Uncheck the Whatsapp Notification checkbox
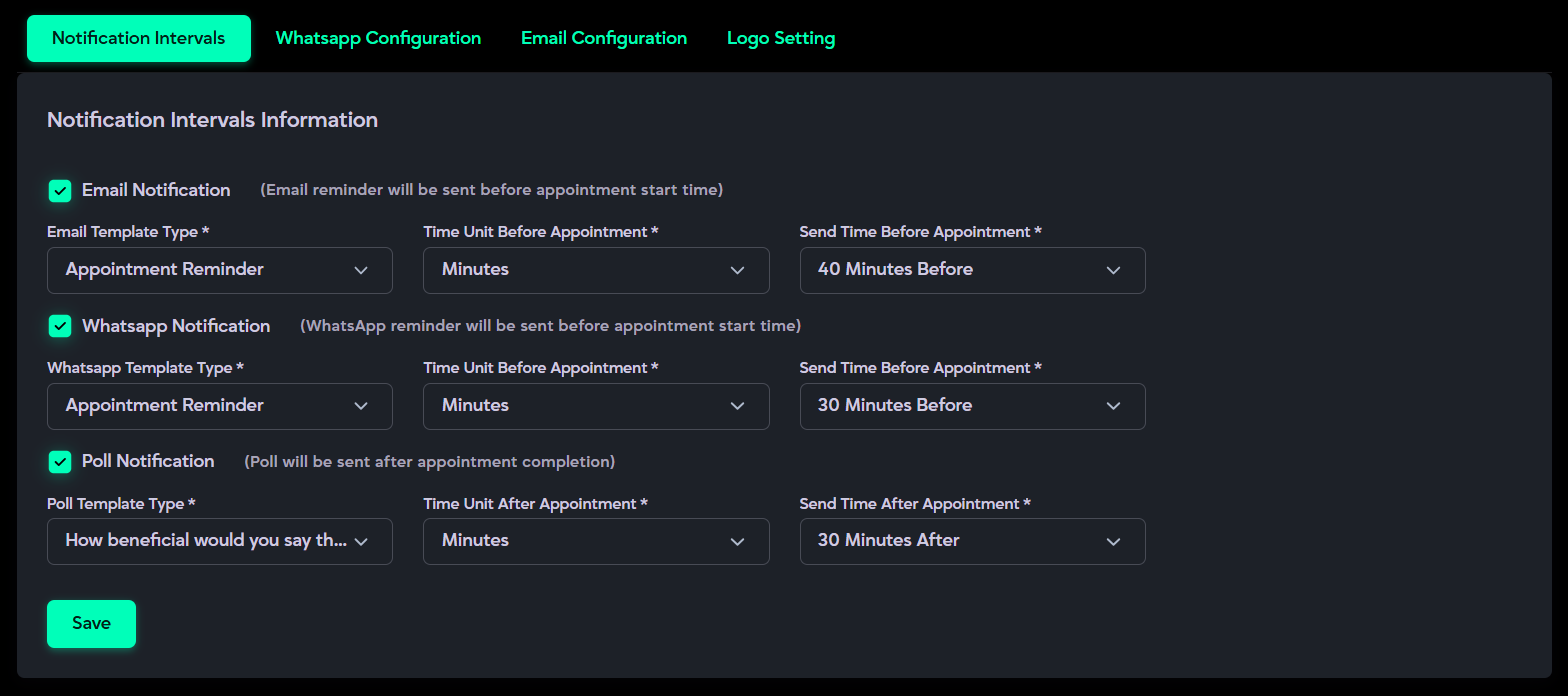This screenshot has width=1568, height=696. (x=60, y=326)
